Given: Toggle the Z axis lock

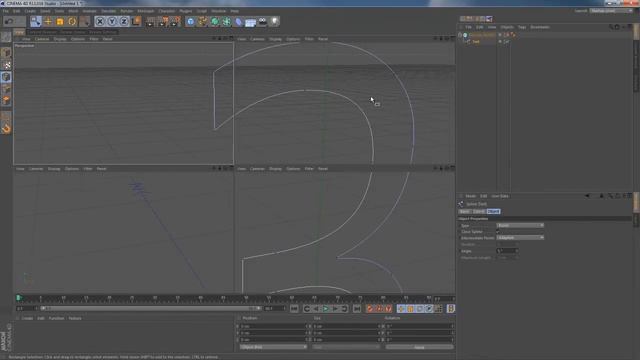Looking at the screenshot, I should pyautogui.click(x=124, y=21).
